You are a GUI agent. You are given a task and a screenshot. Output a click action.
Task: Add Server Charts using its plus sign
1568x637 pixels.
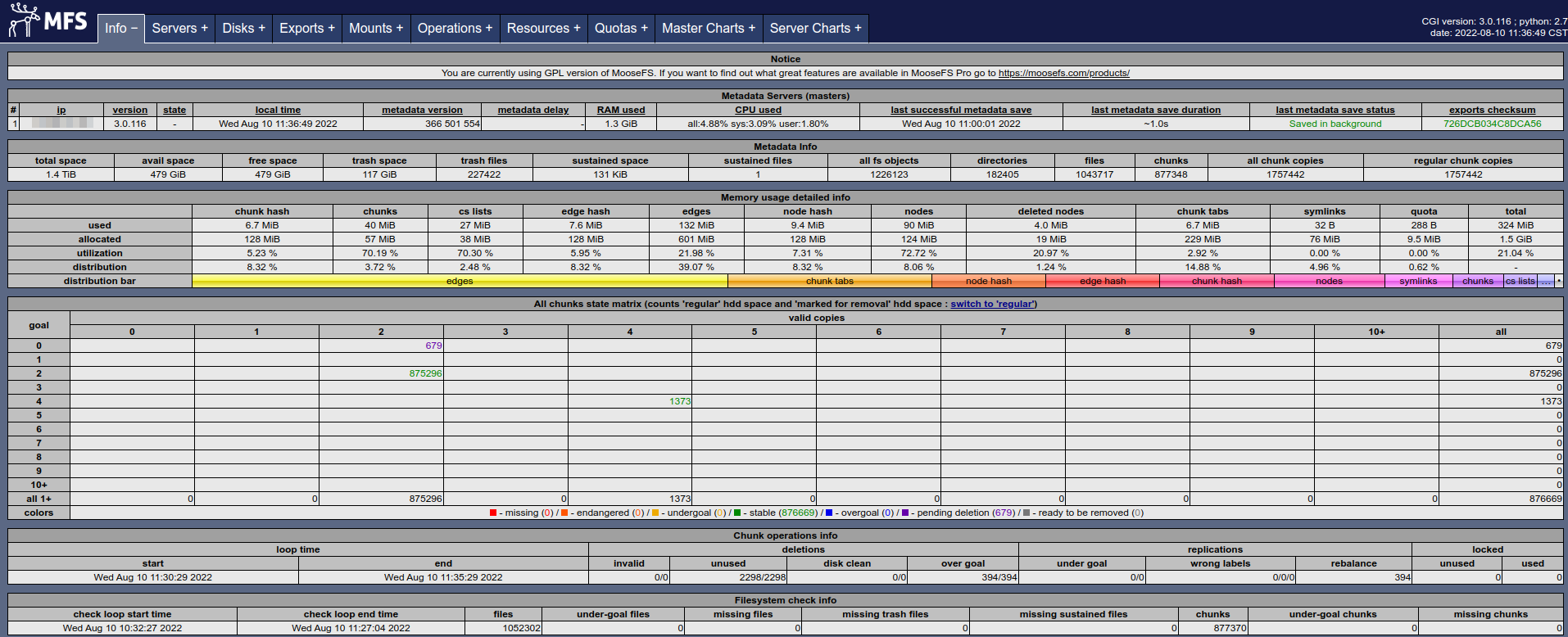click(858, 28)
